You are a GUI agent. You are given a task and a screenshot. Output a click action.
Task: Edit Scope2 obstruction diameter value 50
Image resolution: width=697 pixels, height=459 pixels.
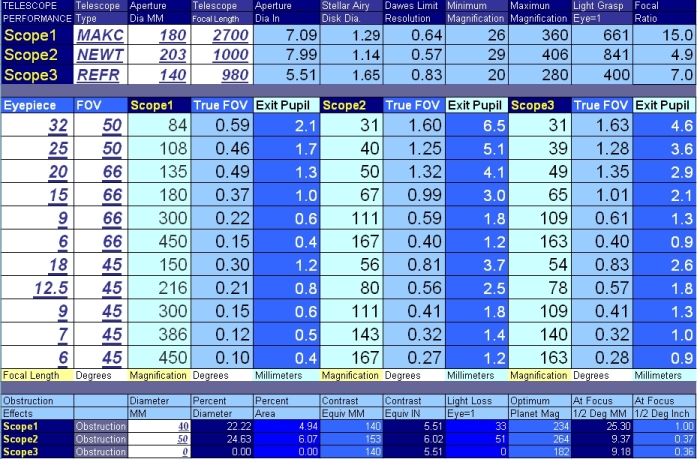pos(159,439)
